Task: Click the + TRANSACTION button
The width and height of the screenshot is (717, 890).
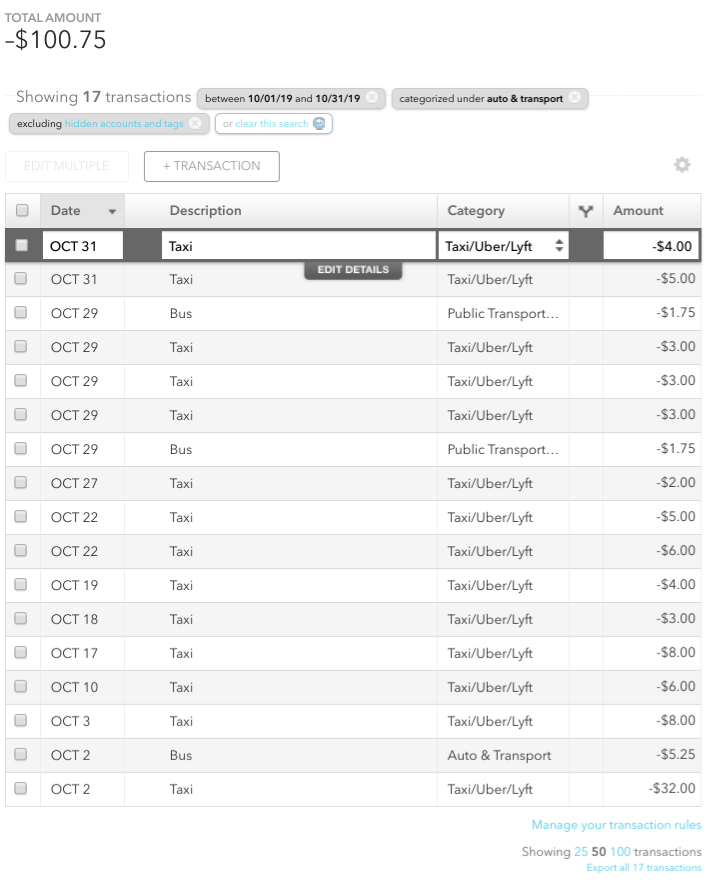Action: [x=211, y=166]
